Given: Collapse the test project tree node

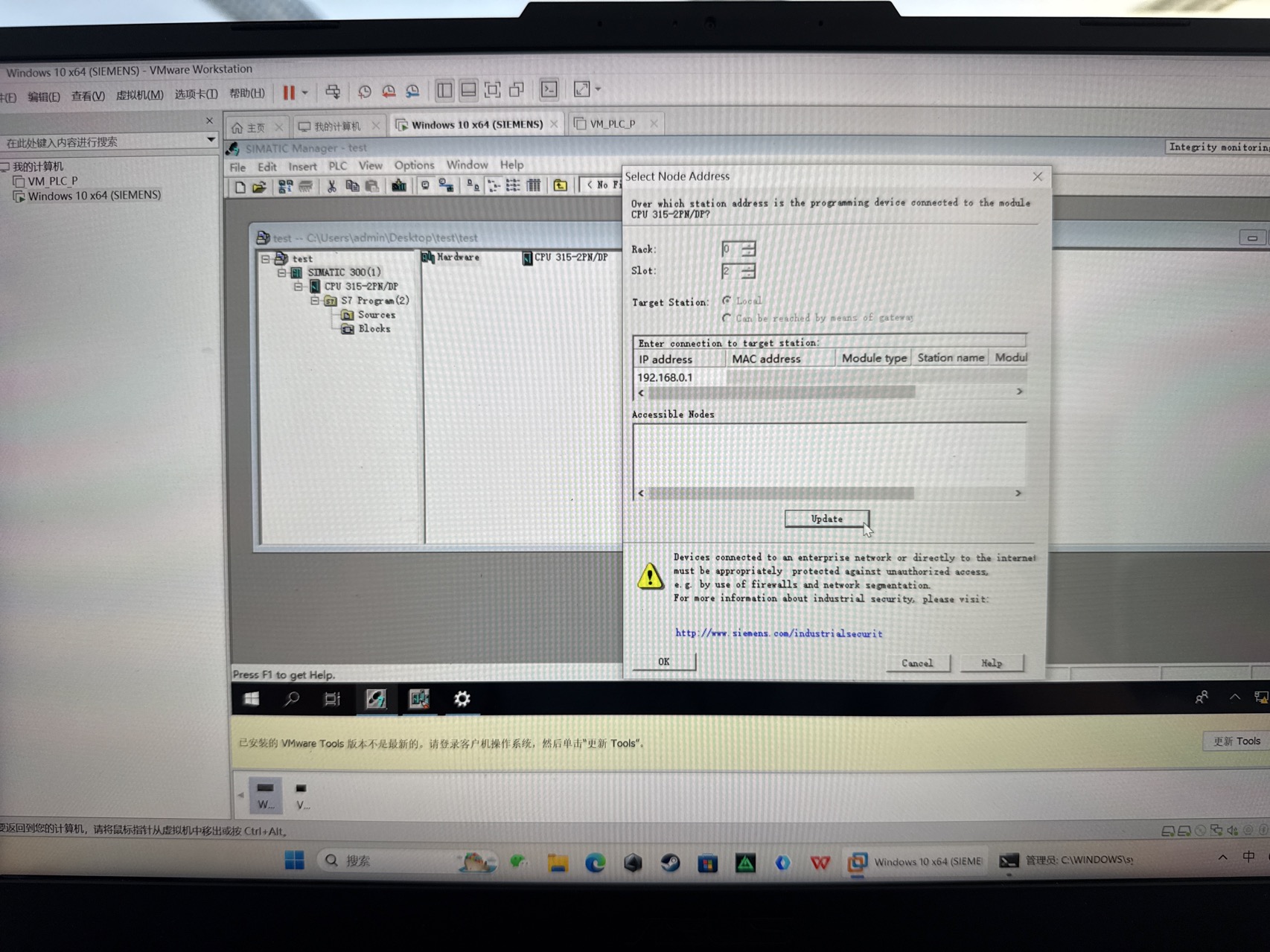Looking at the screenshot, I should (266, 259).
